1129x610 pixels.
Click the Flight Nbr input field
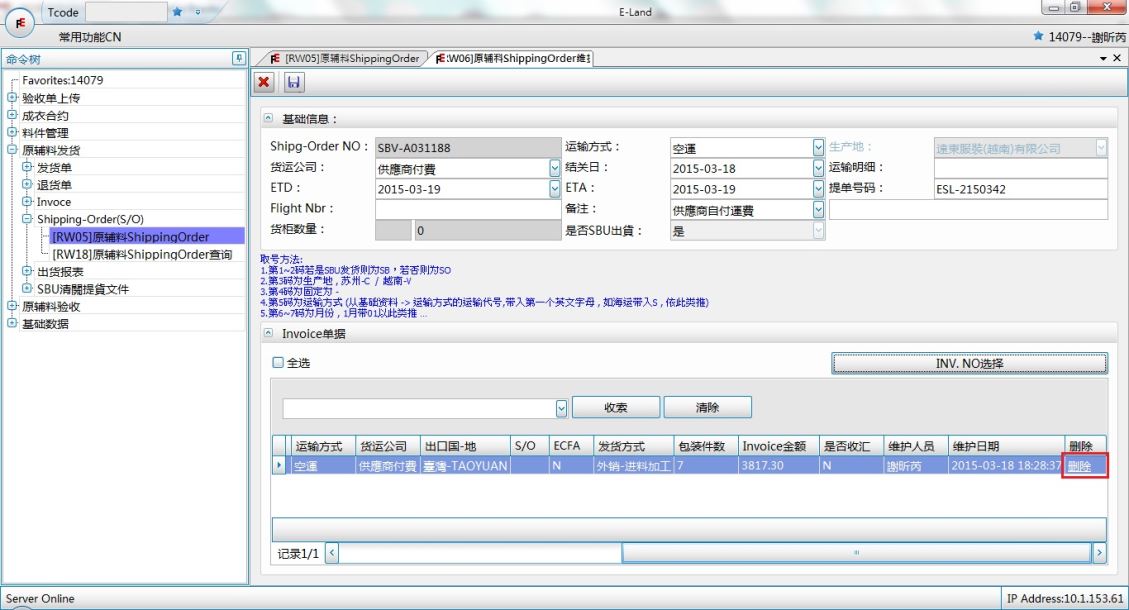point(467,209)
